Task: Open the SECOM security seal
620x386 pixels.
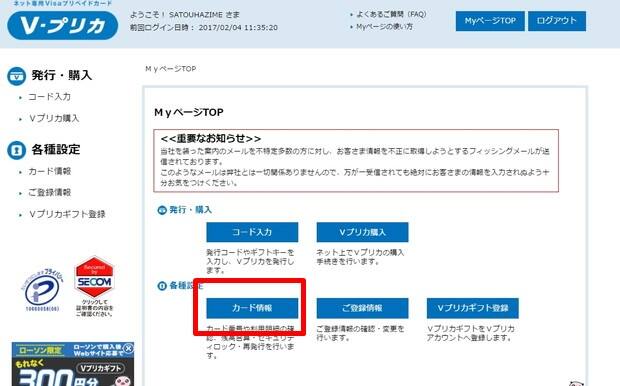Action: click(x=94, y=286)
